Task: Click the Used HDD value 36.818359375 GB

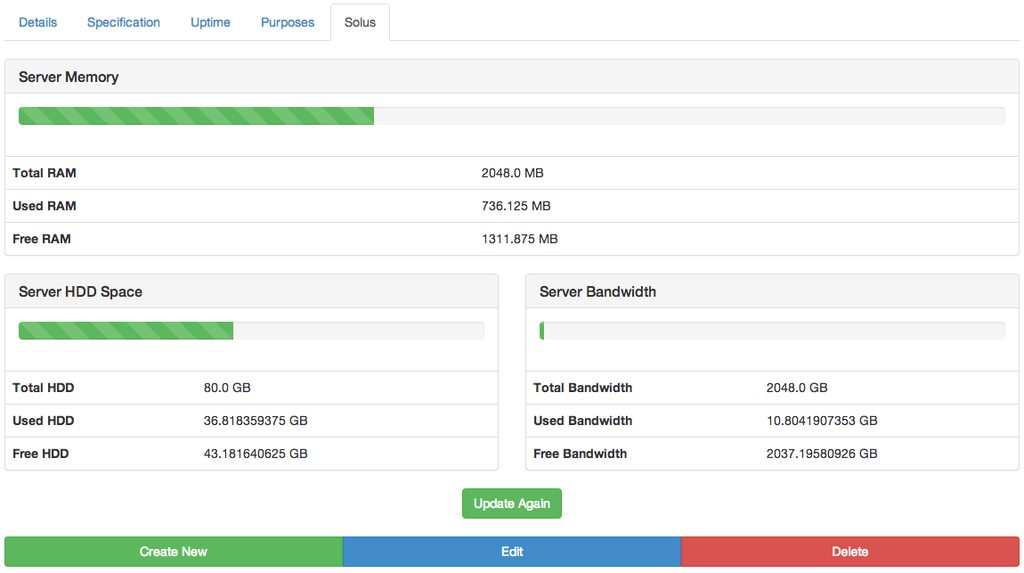Action: [x=255, y=421]
